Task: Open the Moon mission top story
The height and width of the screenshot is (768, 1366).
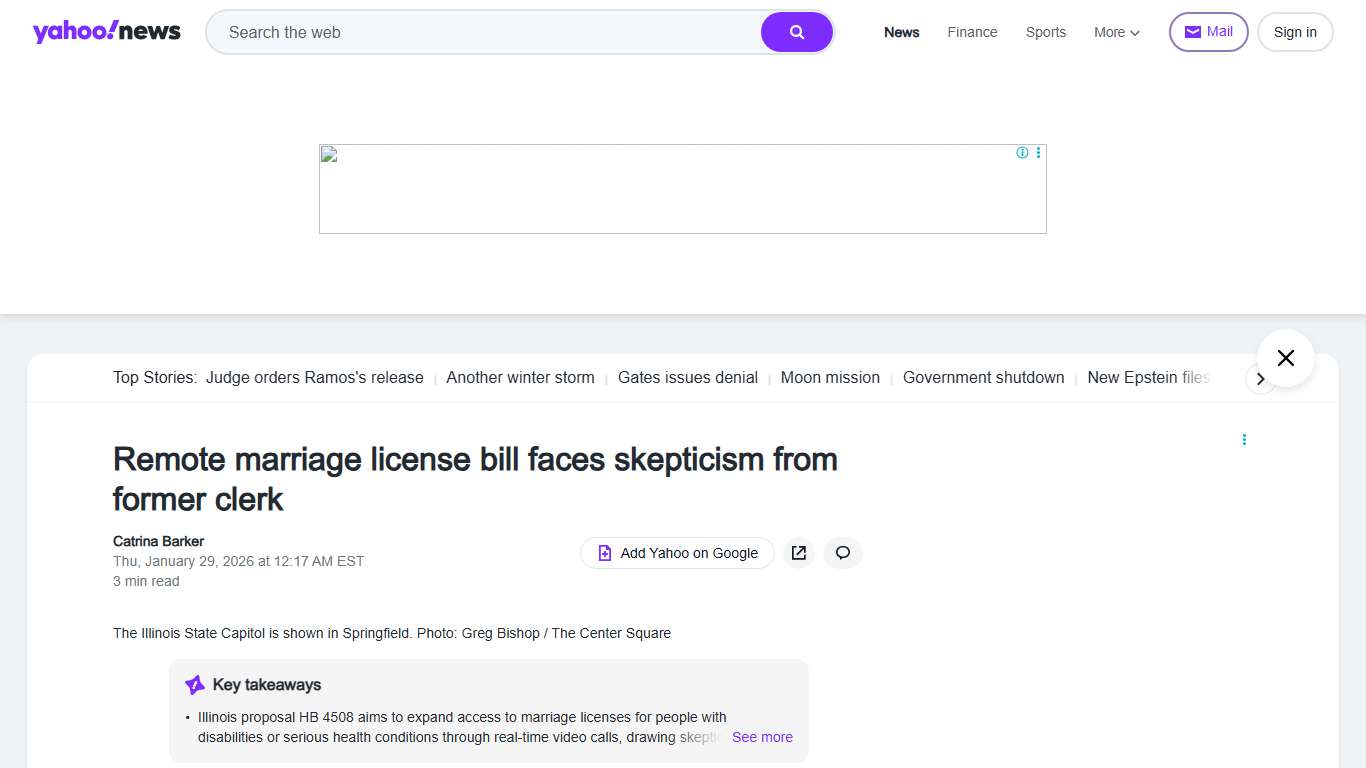Action: [830, 378]
